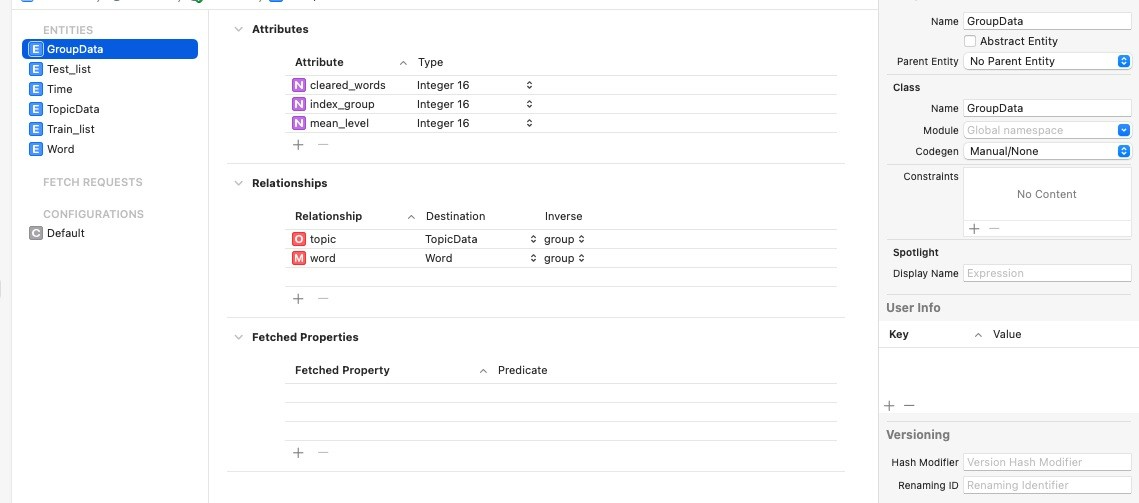Select the Test_list entity in sidebar

(x=69, y=69)
